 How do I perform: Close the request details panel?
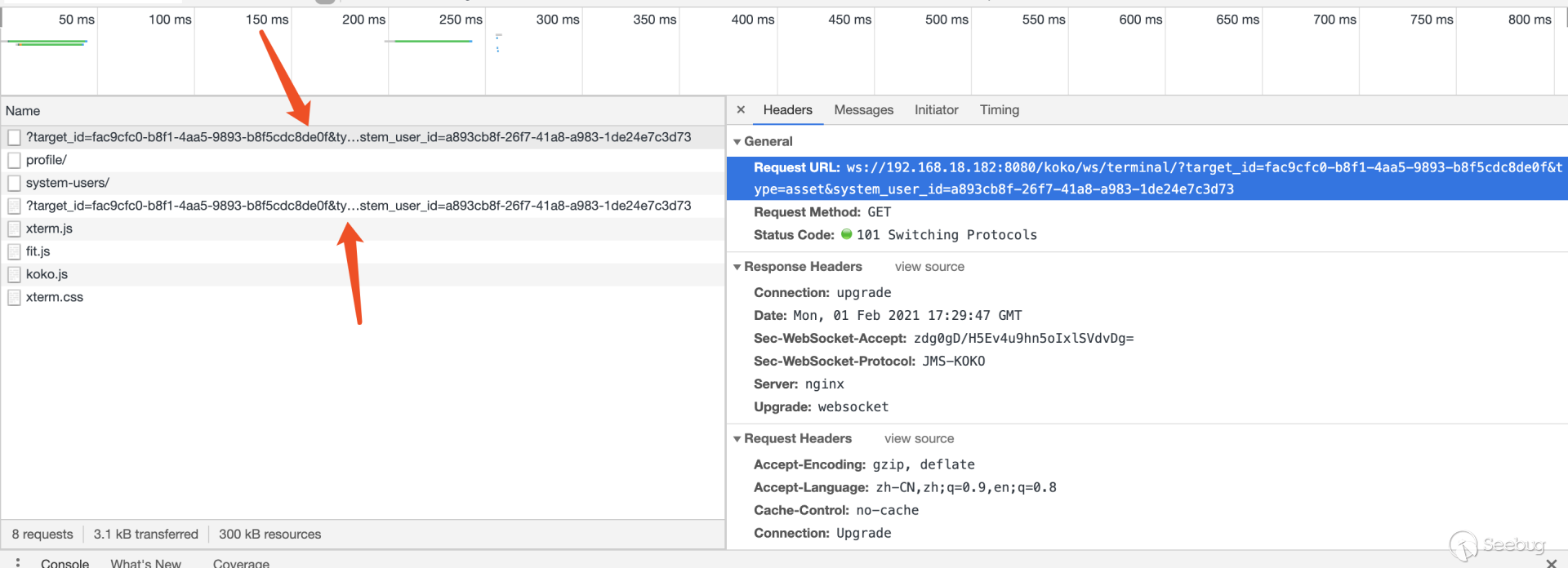(x=741, y=109)
